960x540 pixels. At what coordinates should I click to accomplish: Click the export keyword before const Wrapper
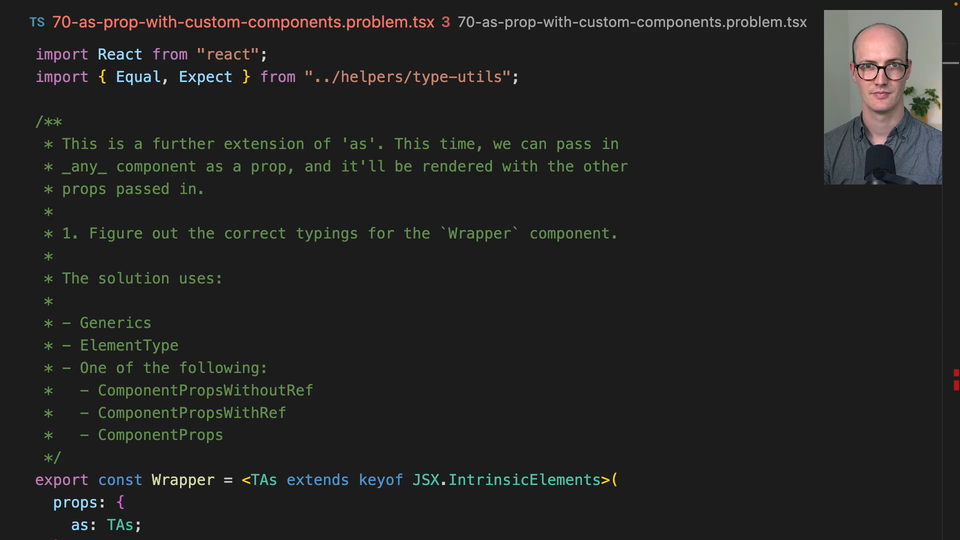click(x=62, y=480)
